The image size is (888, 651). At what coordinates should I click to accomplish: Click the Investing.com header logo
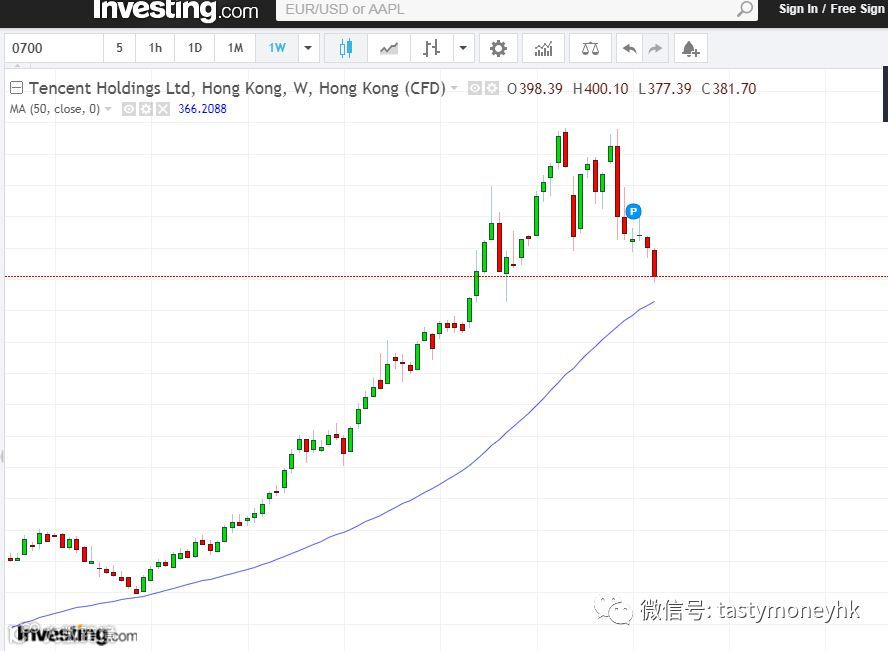tap(176, 10)
